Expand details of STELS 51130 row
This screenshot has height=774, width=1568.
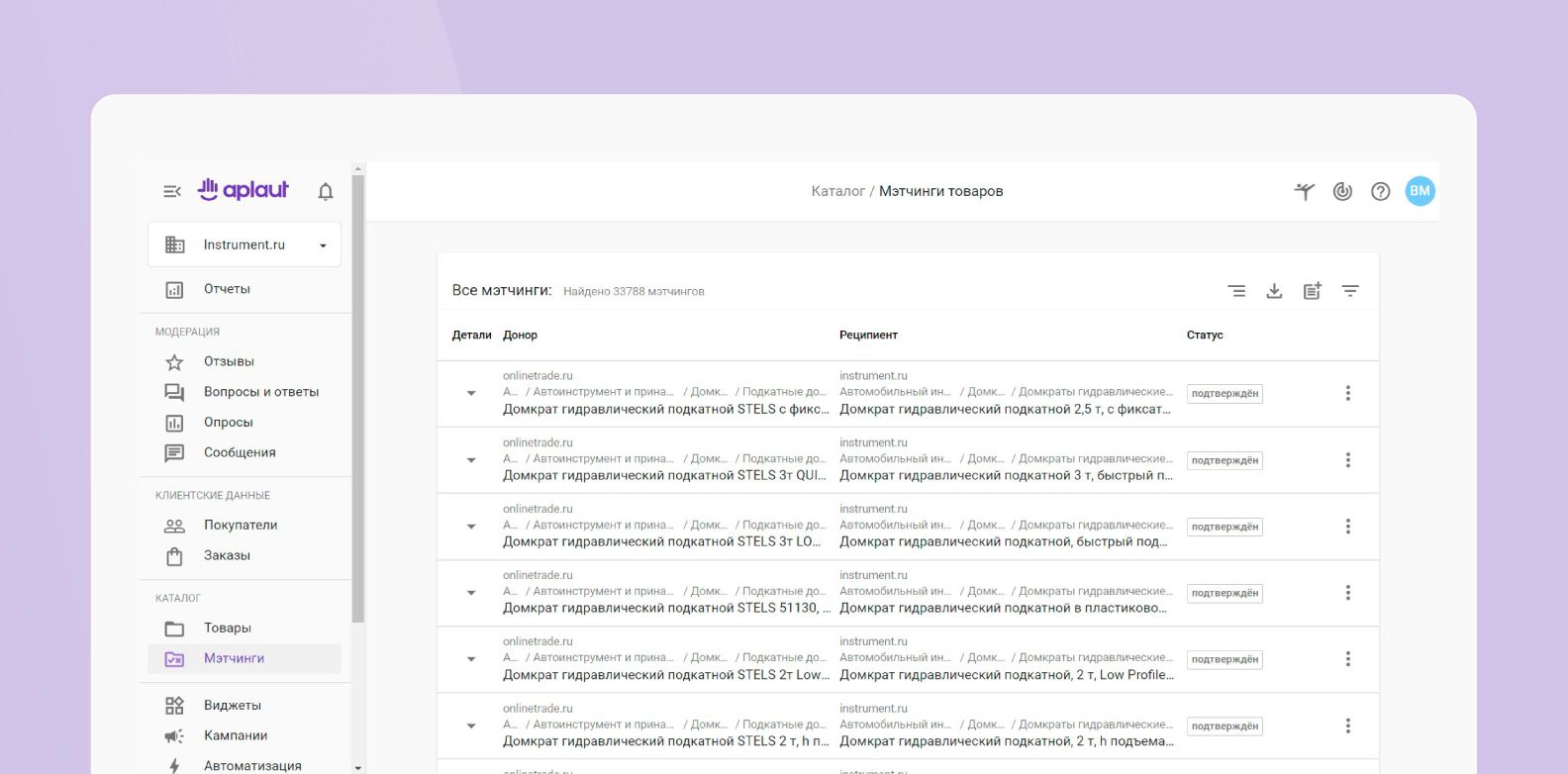471,593
